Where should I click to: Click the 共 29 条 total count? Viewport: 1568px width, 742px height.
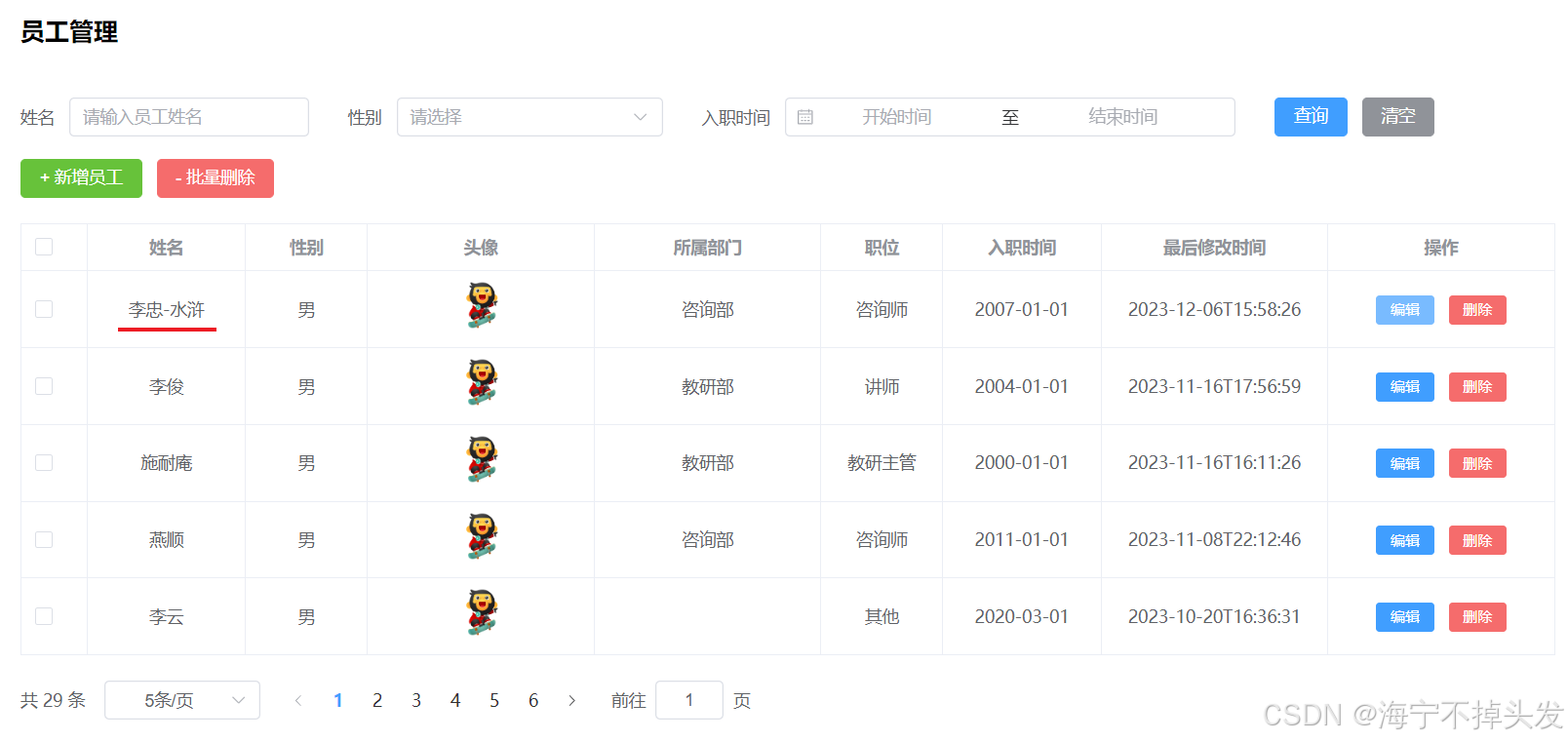[53, 700]
